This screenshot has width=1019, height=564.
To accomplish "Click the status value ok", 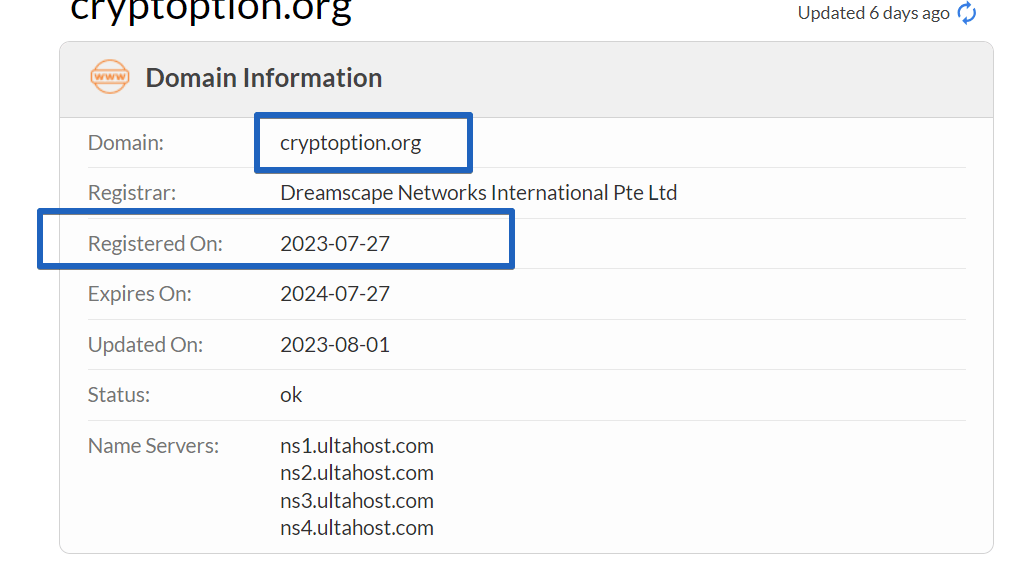I will [x=291, y=394].
